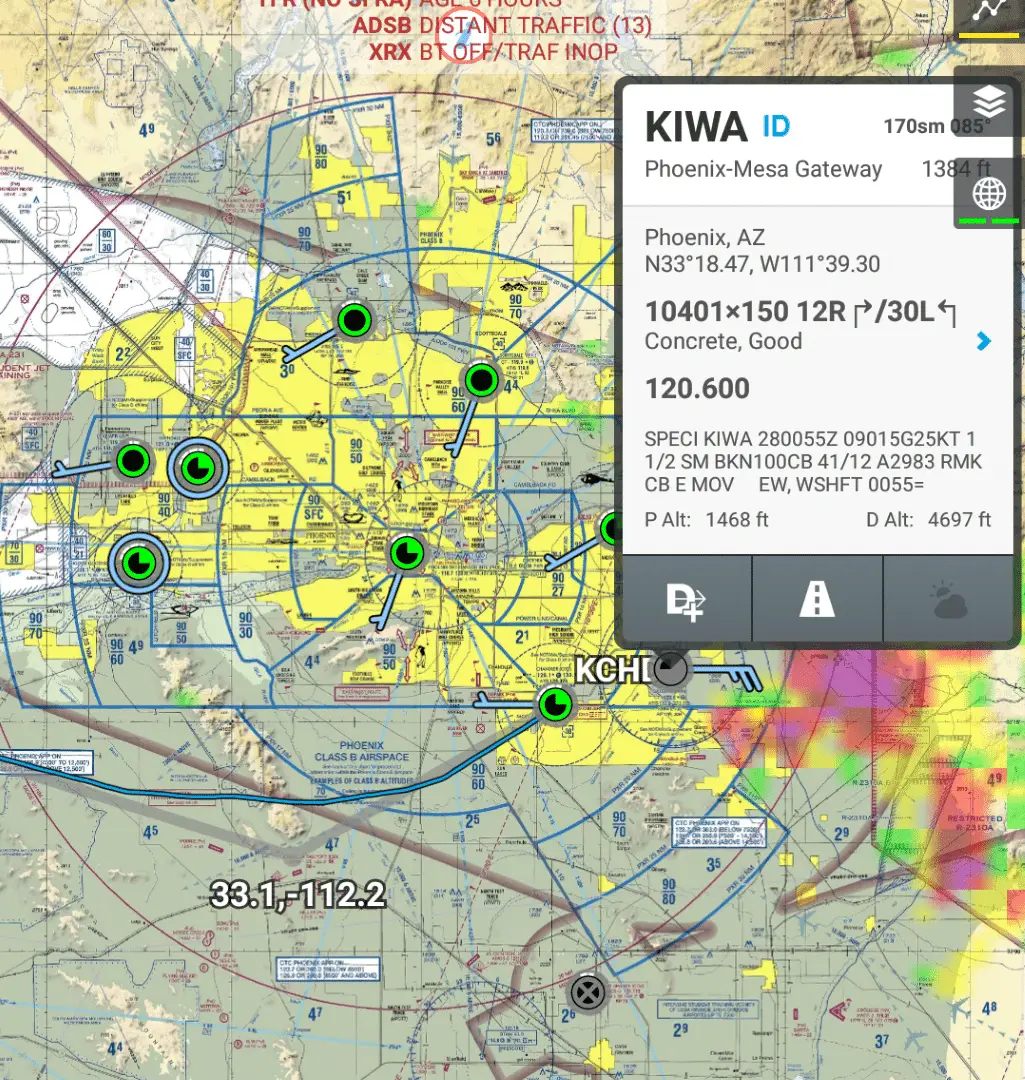Expand runway 12R/30L details chevron
The height and width of the screenshot is (1080, 1025).
[x=983, y=341]
